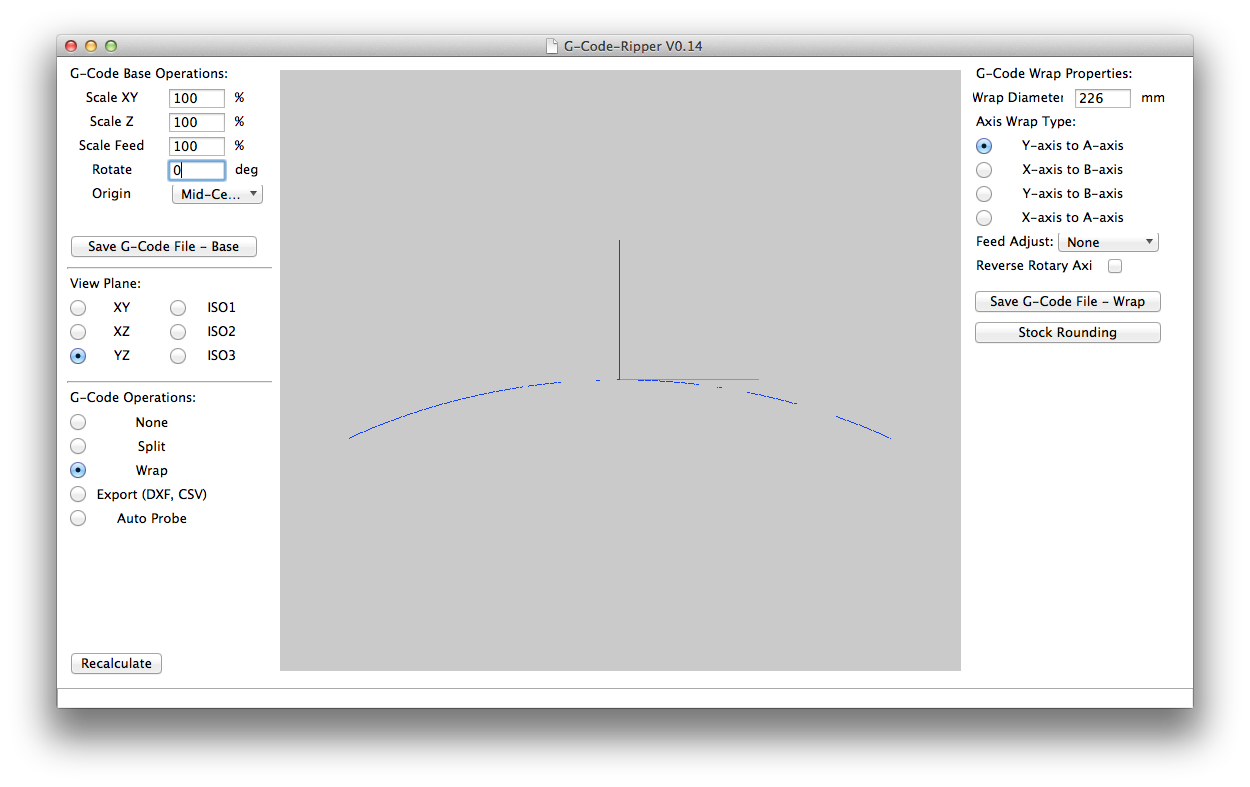Focus the Scale Feed input field
This screenshot has height=787, width=1250.
coord(197,146)
